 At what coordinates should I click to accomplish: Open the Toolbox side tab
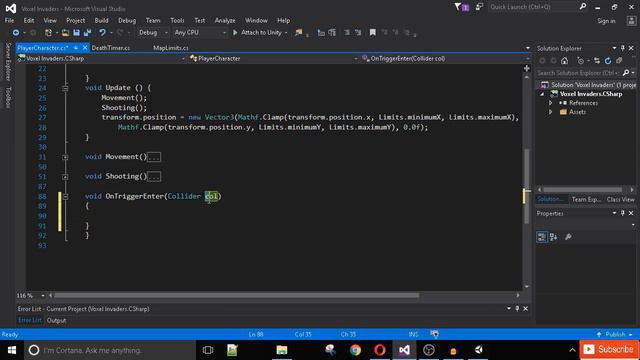pos(7,97)
